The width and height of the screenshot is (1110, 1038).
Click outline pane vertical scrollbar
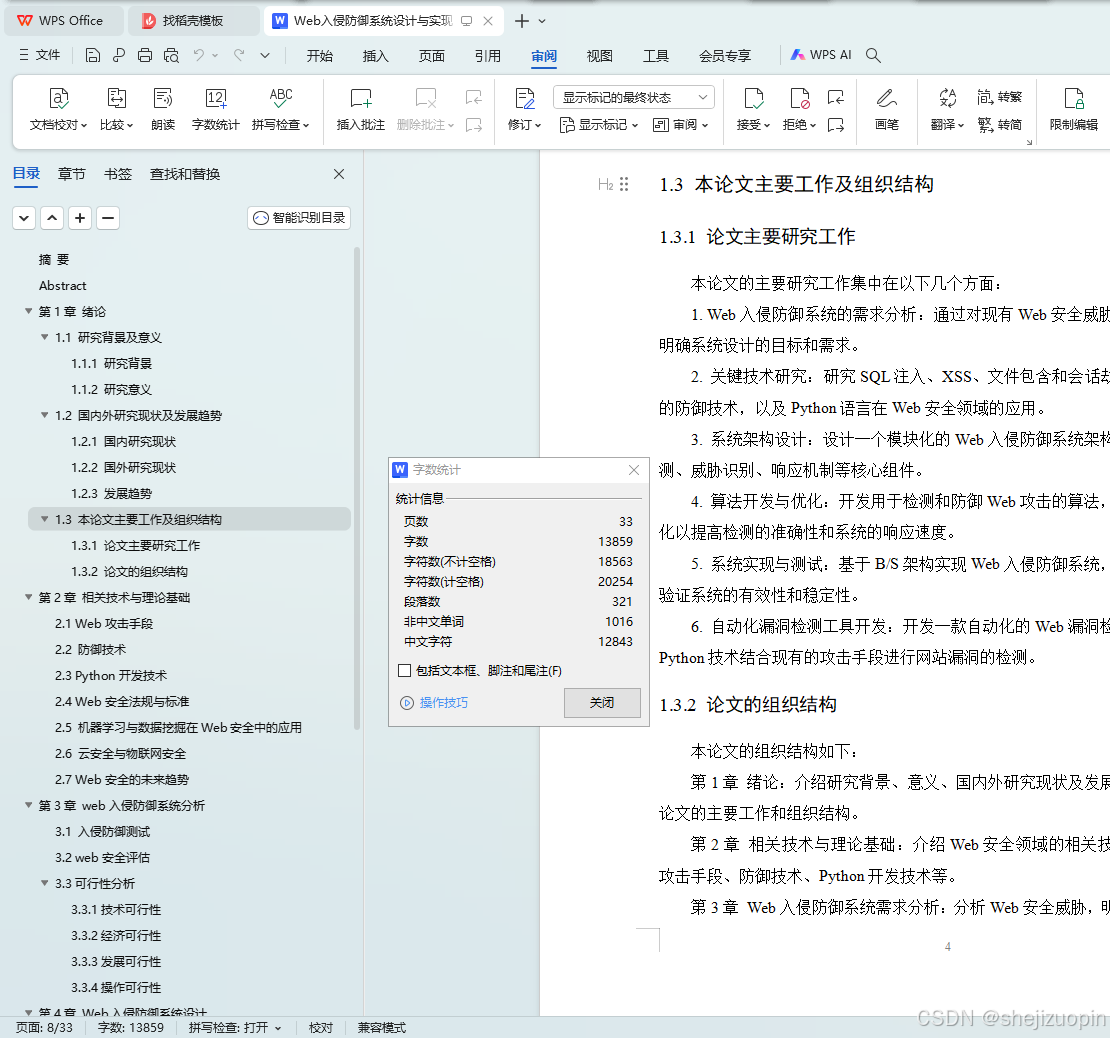[357, 489]
